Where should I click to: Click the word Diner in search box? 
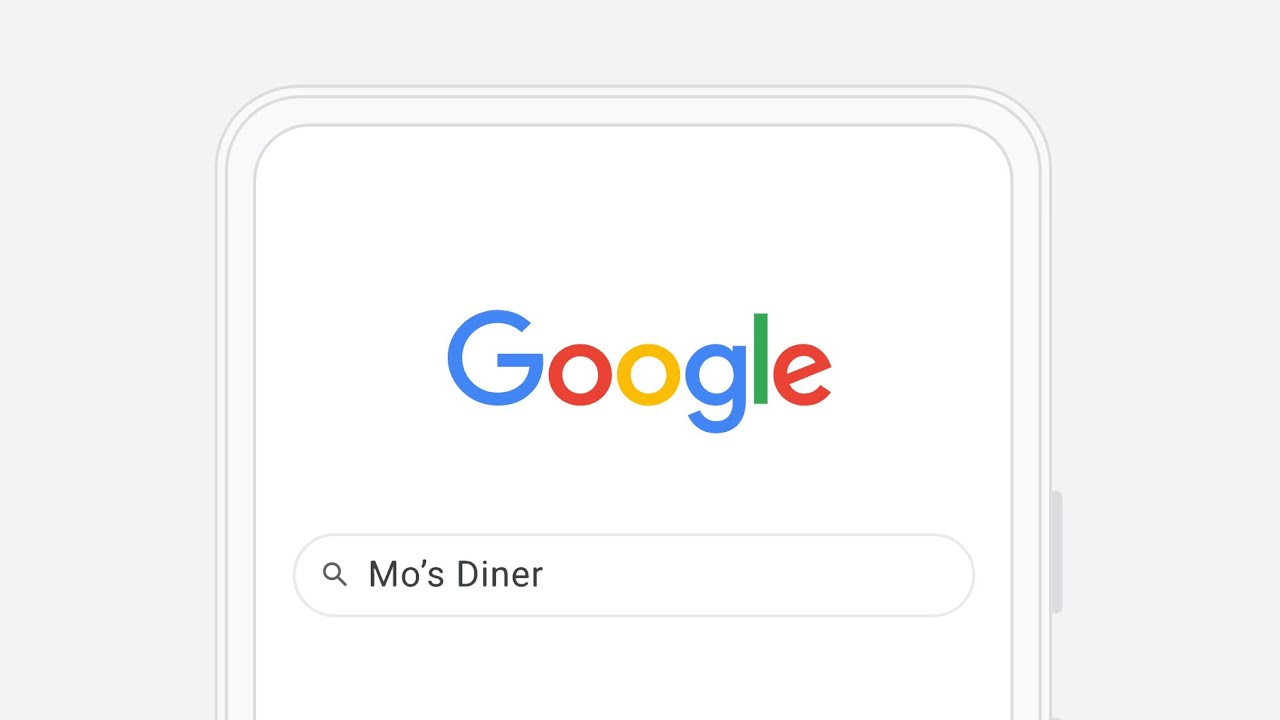pos(500,574)
